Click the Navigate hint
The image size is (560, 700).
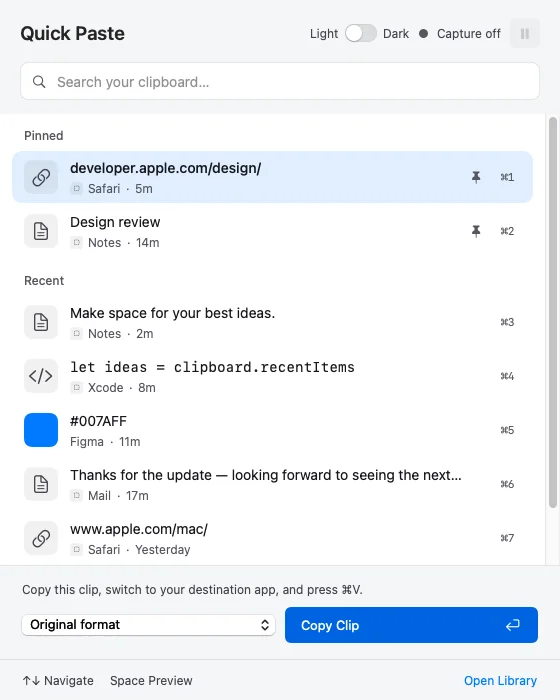tap(58, 680)
